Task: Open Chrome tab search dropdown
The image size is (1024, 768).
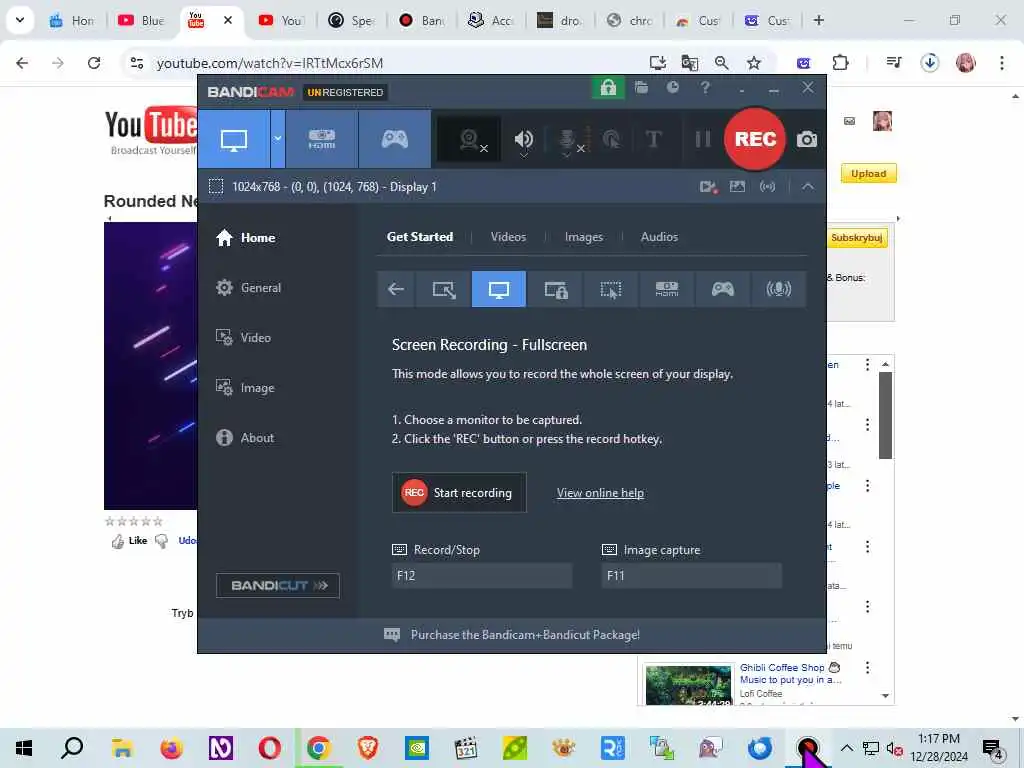Action: (x=20, y=20)
